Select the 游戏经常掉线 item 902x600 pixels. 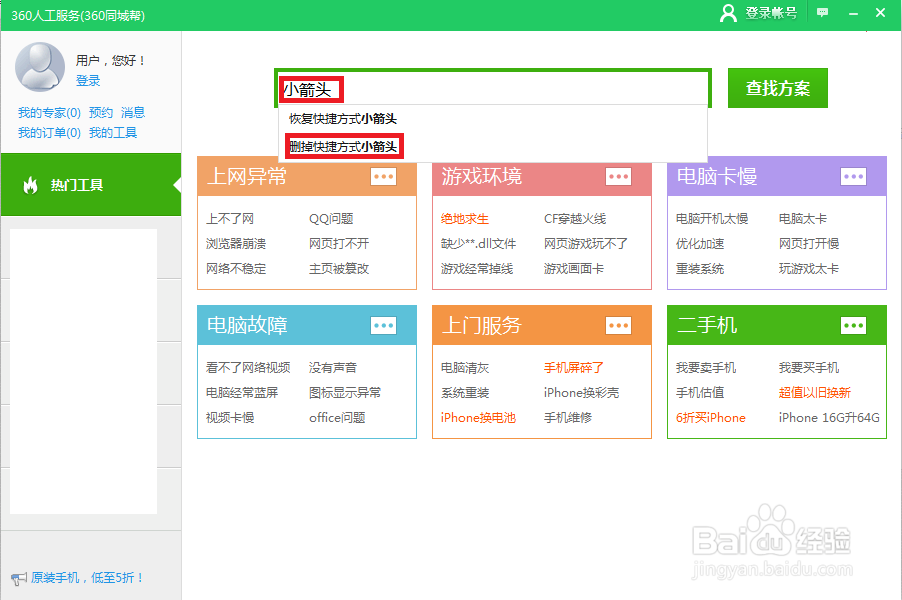pyautogui.click(x=477, y=269)
